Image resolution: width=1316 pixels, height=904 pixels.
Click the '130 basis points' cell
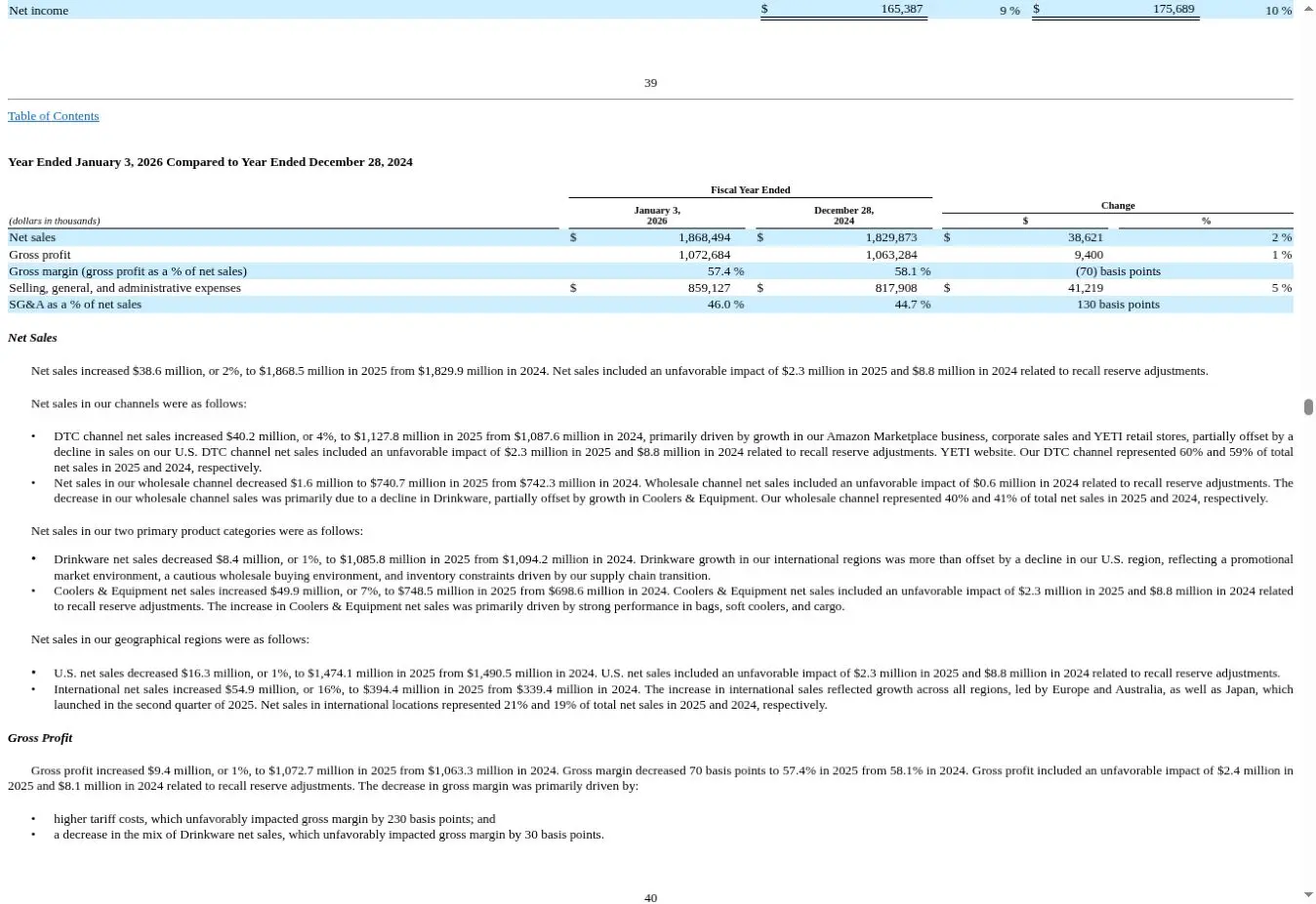tap(1118, 305)
